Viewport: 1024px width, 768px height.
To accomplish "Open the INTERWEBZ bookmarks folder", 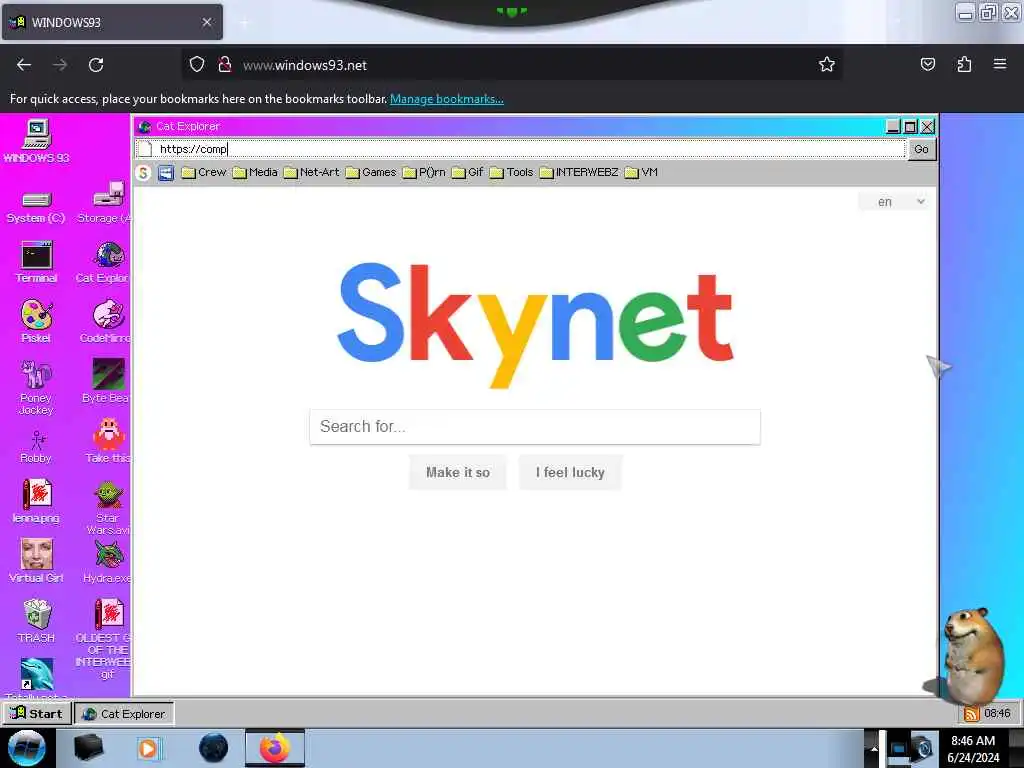I will click(579, 172).
